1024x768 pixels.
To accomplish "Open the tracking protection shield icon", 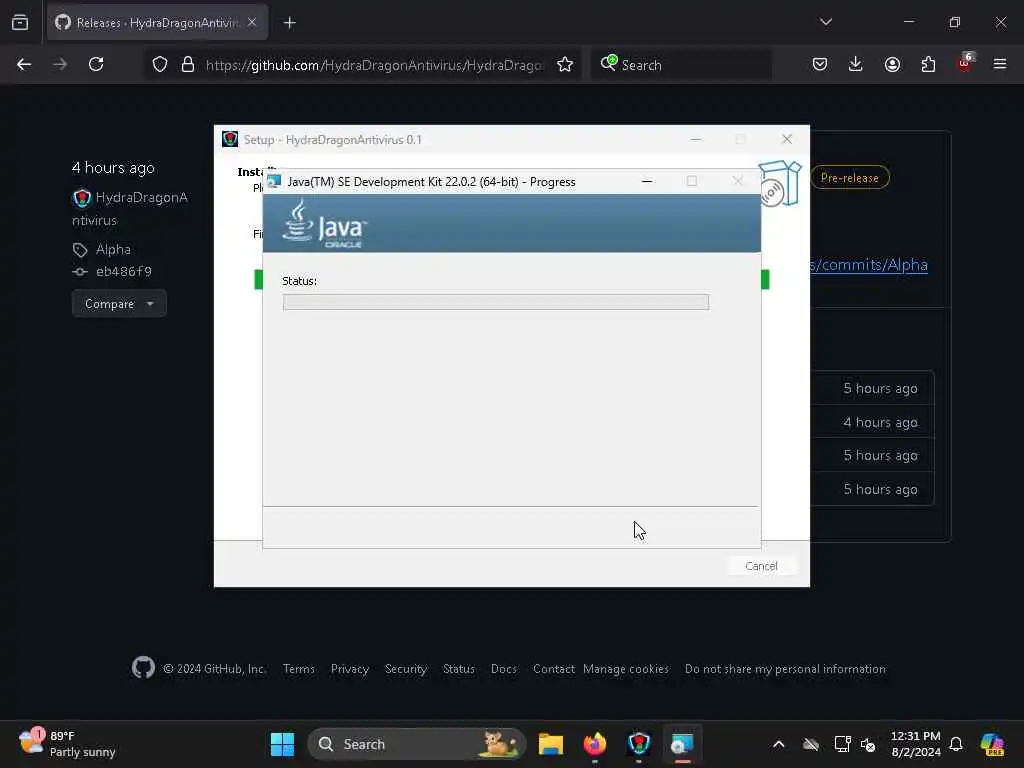I will pyautogui.click(x=160, y=65).
